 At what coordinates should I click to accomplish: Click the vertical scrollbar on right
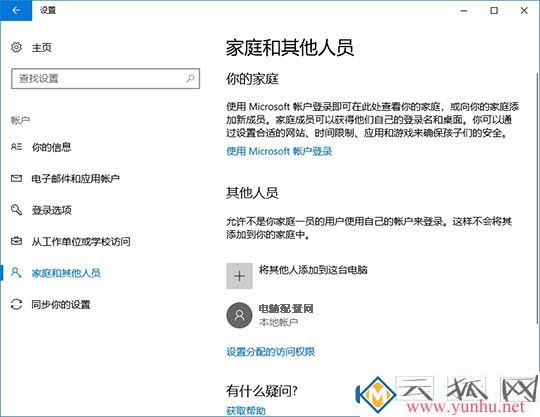pos(537,198)
